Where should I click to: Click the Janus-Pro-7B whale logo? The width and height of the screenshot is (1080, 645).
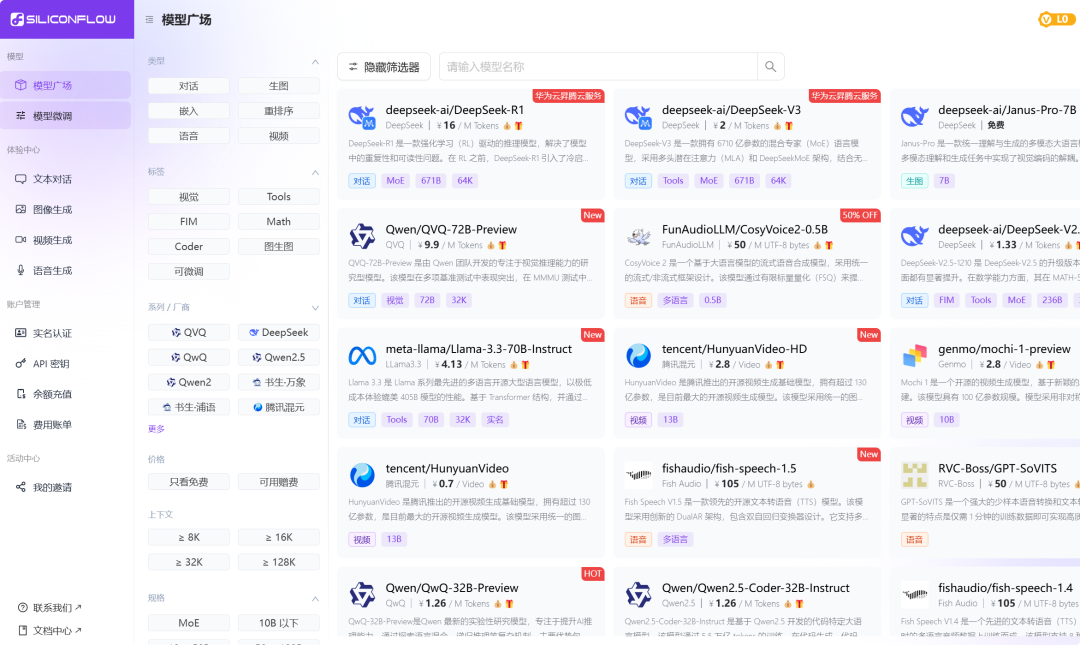click(915, 117)
